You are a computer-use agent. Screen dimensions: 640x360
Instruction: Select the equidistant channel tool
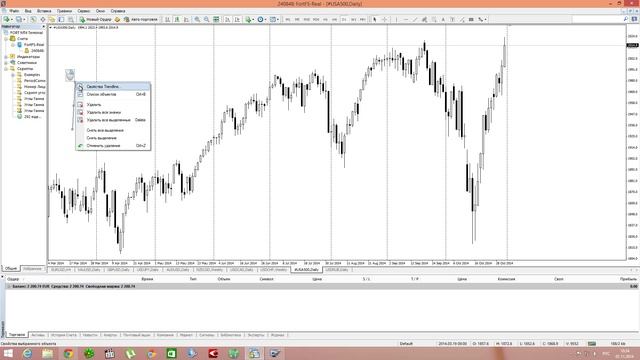(424, 19)
